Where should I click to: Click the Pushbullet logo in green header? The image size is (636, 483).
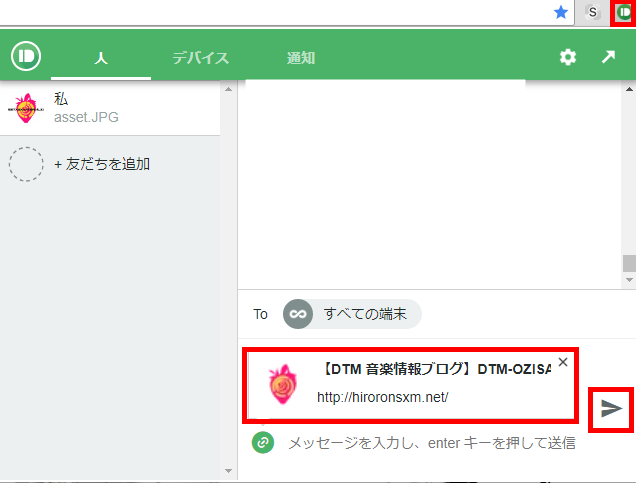(x=25, y=56)
